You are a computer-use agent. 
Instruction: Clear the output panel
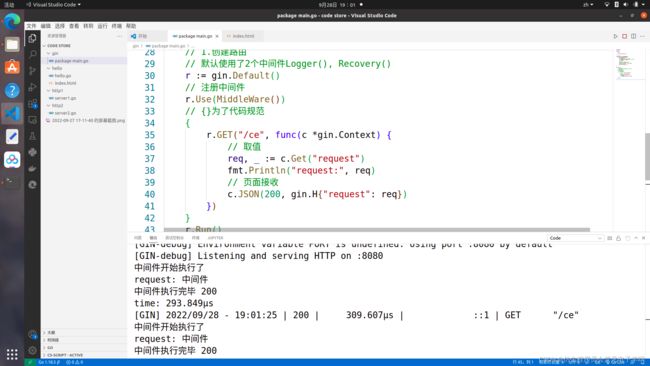(x=610, y=238)
